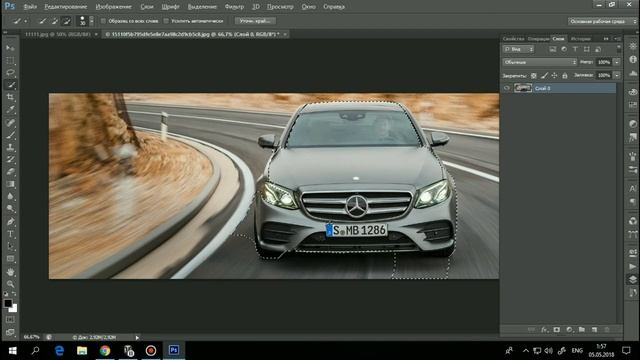Toggle type layer filter
The image size is (640, 360).
point(575,49)
